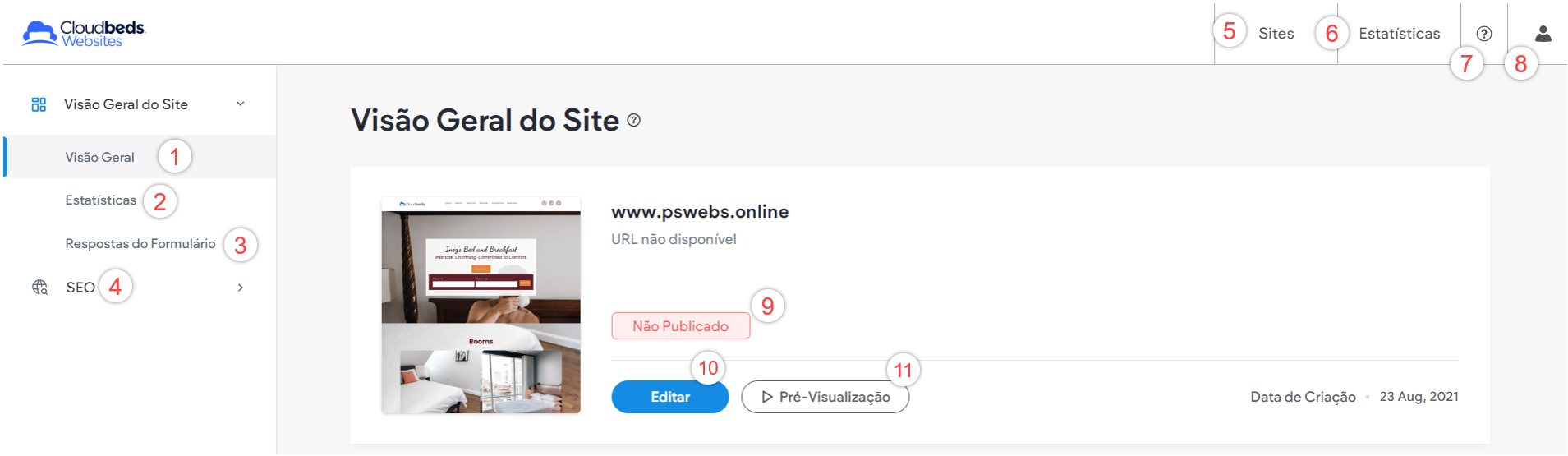Open the help question mark icon in header

point(1483,34)
